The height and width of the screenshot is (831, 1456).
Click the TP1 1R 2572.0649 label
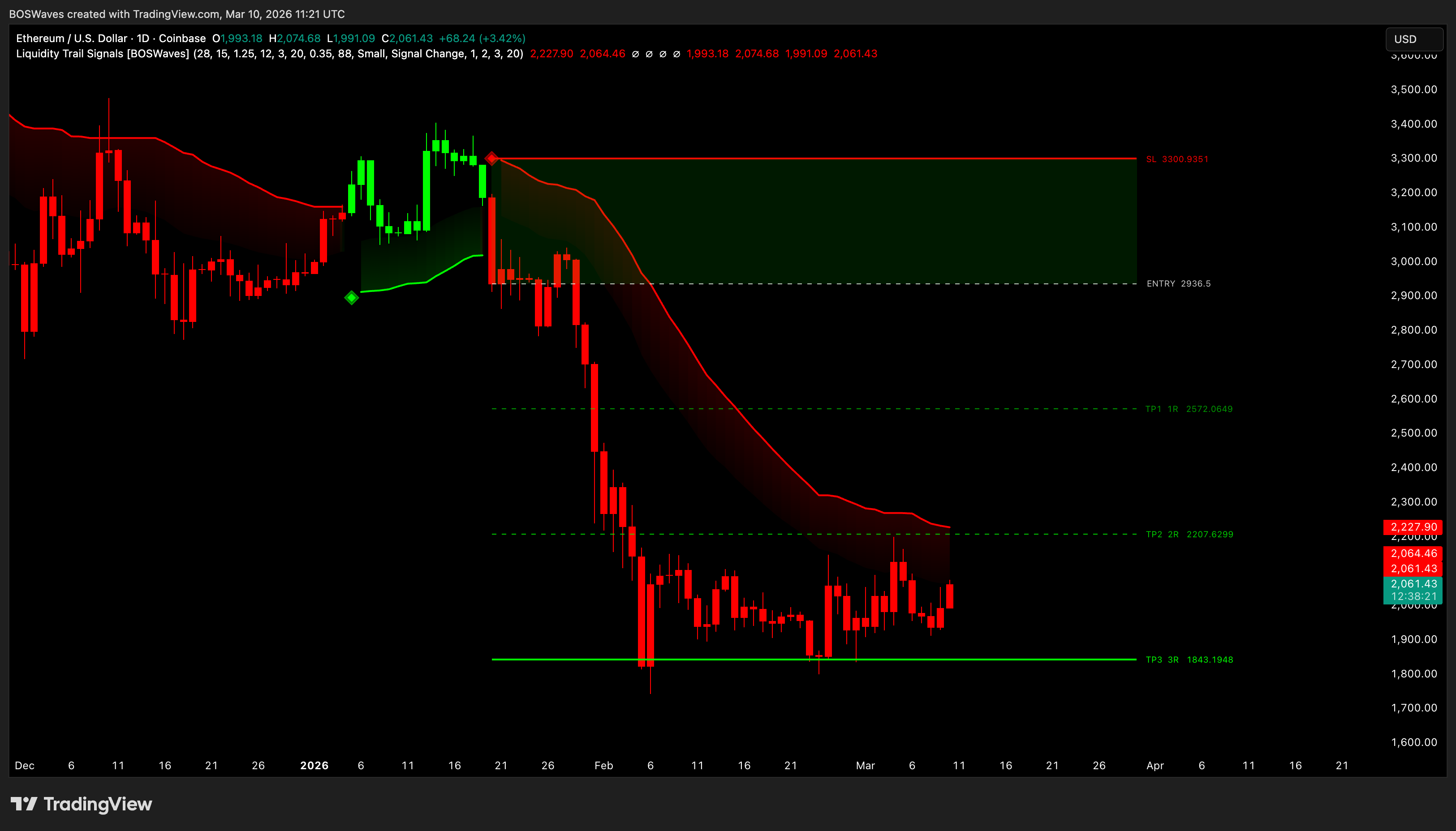point(1189,409)
